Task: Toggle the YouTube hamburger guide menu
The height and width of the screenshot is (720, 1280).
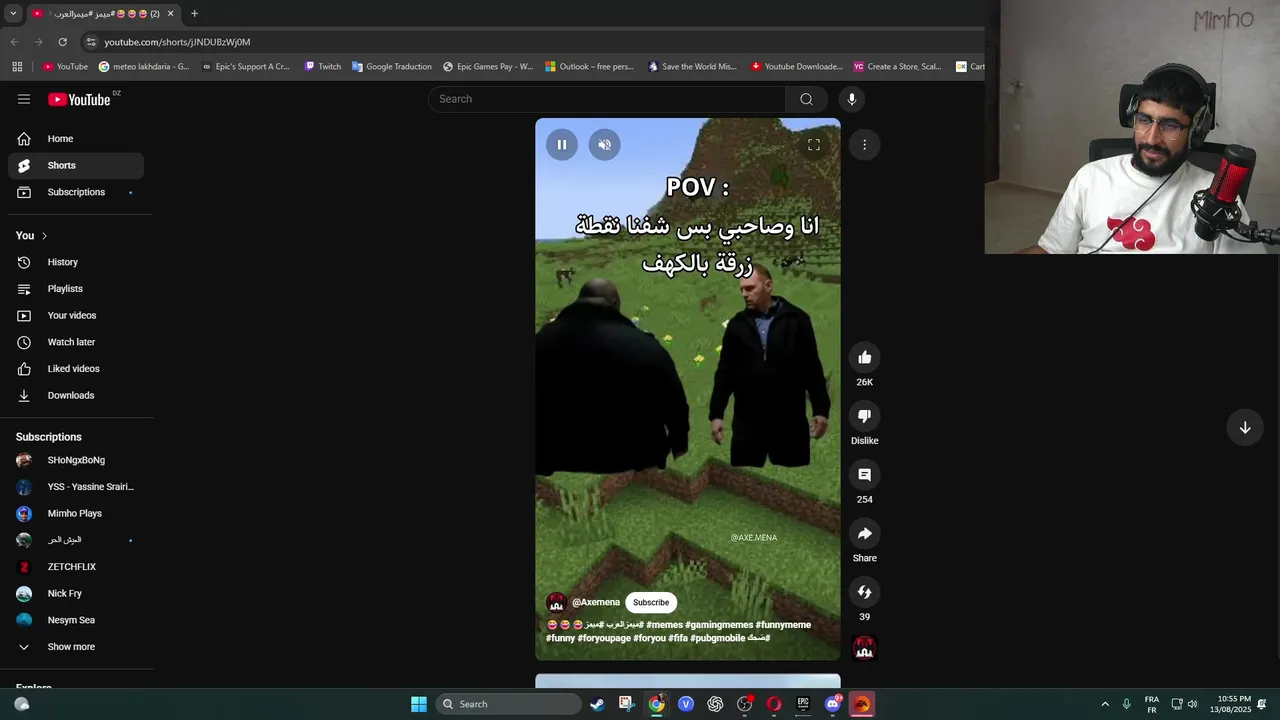Action: coord(24,99)
